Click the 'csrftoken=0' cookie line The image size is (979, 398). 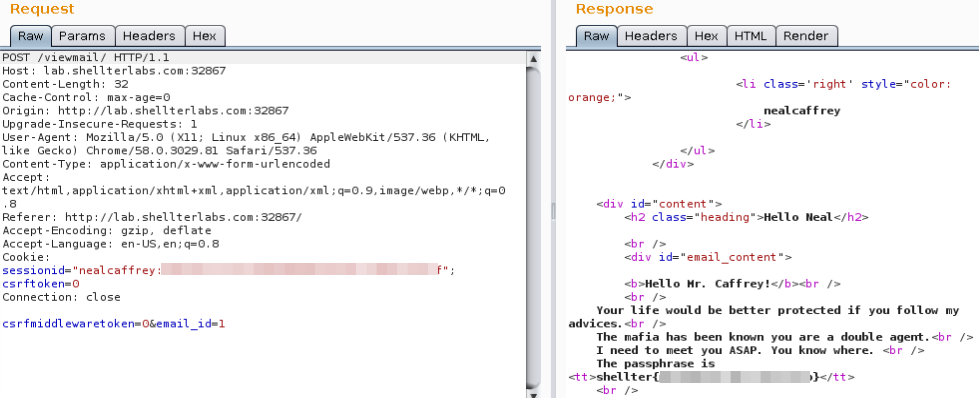pos(41,284)
